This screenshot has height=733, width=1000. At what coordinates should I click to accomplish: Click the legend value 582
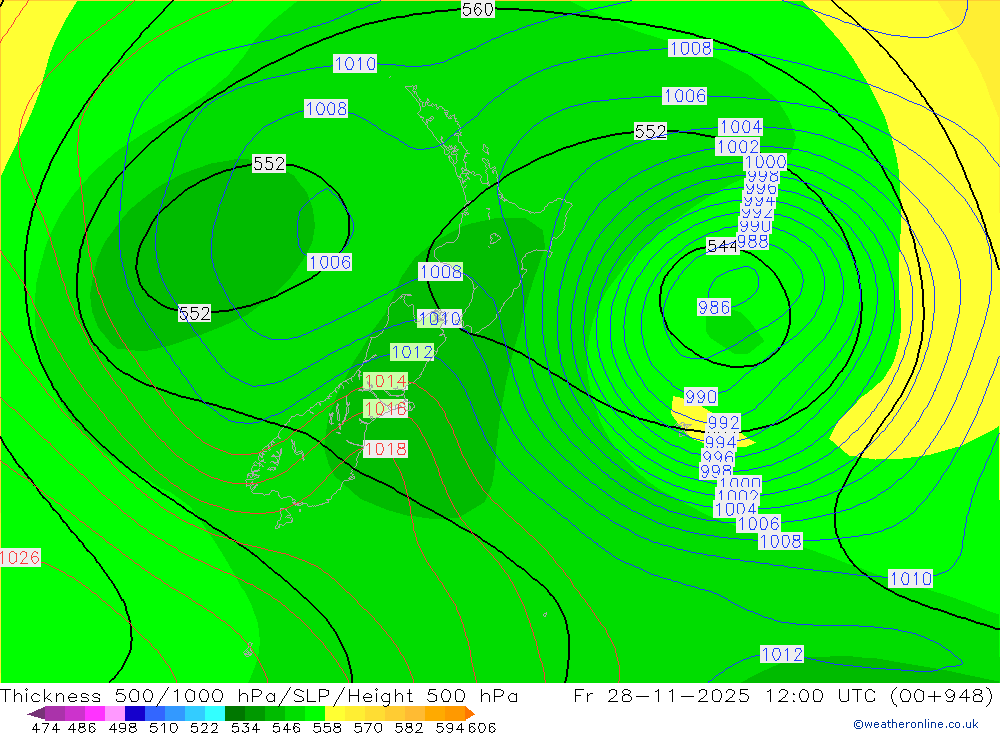408,727
